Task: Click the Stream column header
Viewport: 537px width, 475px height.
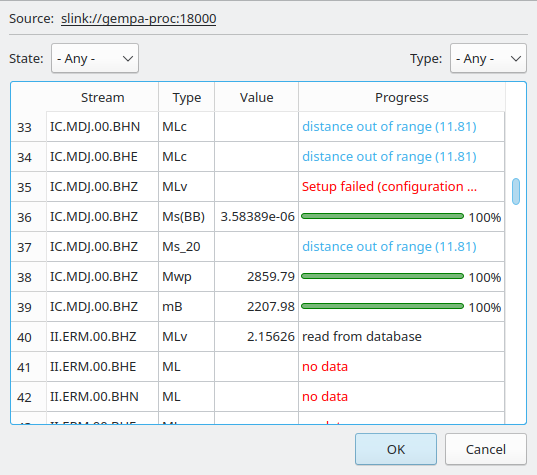Action: tap(102, 98)
